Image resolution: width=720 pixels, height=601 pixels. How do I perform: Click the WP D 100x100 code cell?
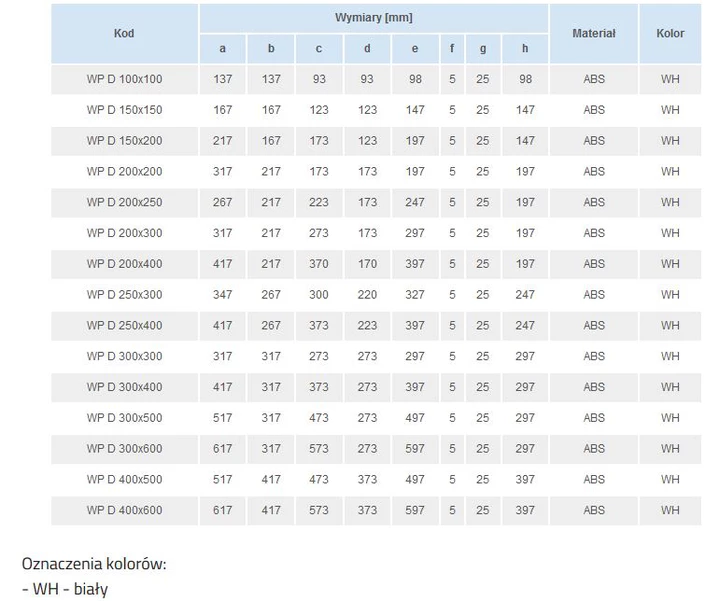coord(124,79)
